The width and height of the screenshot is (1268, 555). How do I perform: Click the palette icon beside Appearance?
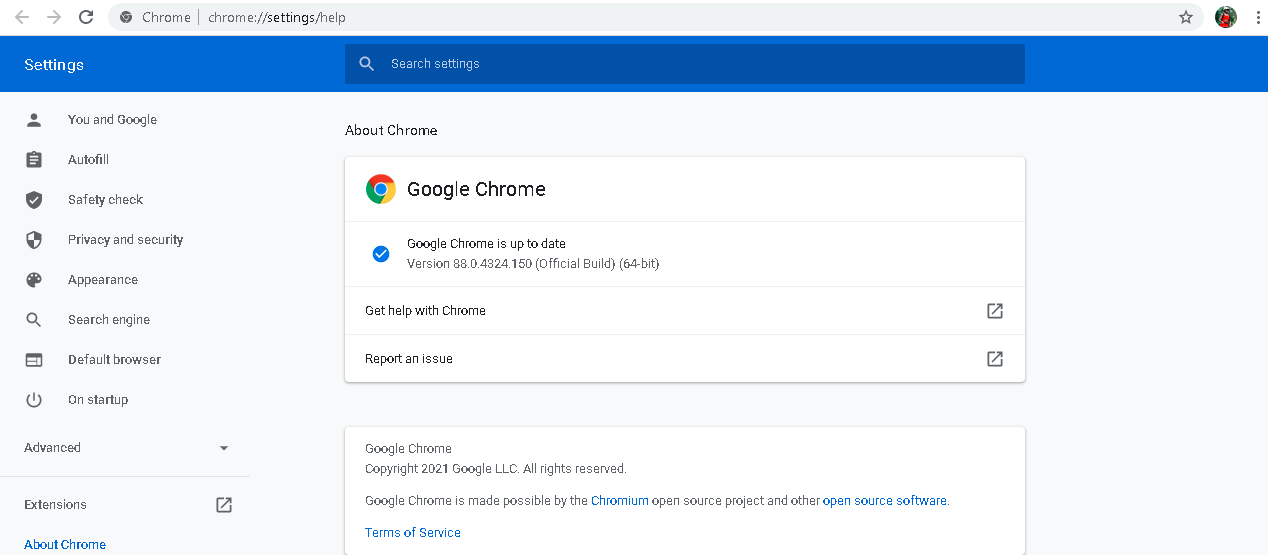pyautogui.click(x=34, y=280)
